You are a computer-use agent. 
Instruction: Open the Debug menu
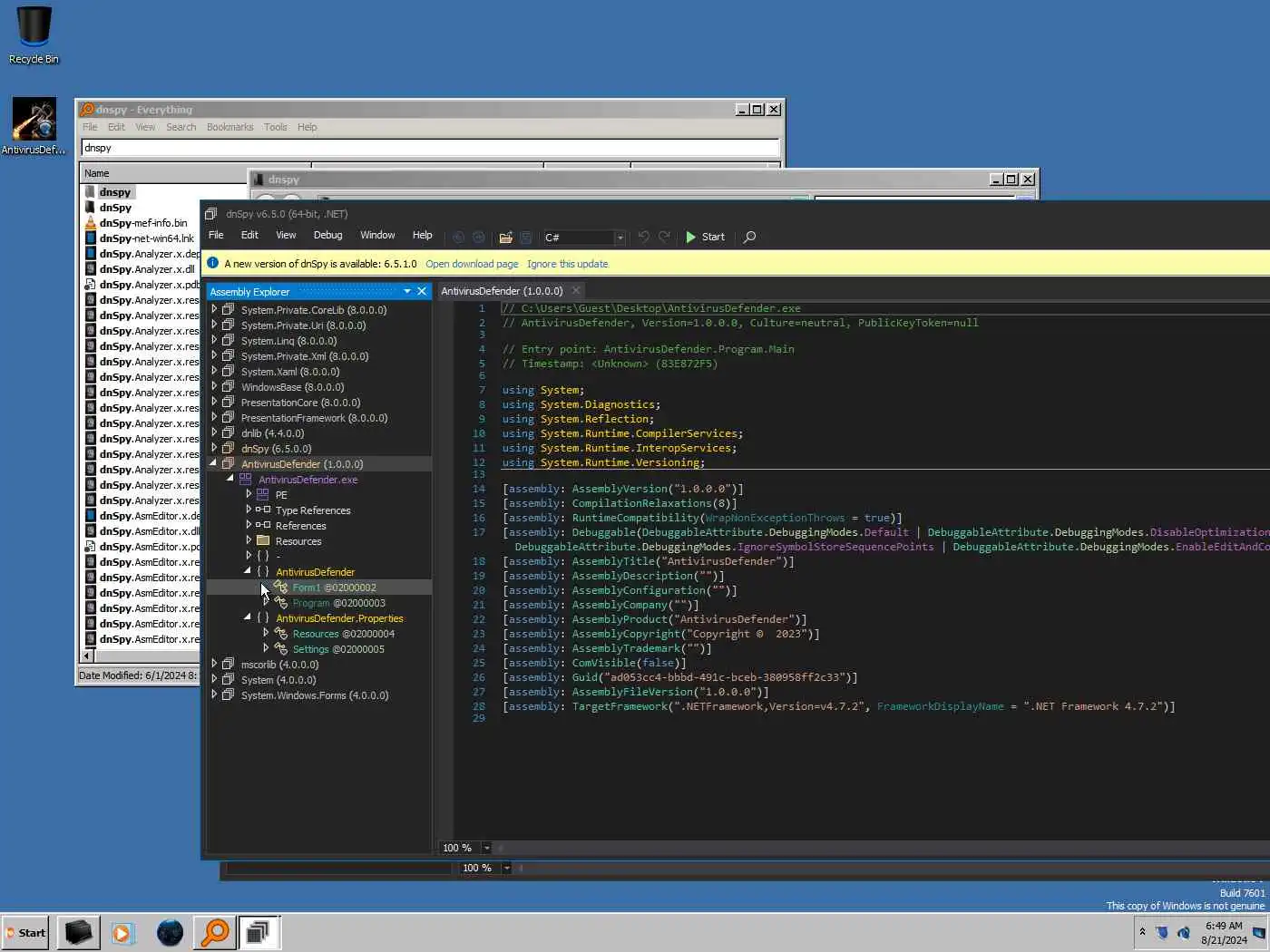pyautogui.click(x=327, y=235)
